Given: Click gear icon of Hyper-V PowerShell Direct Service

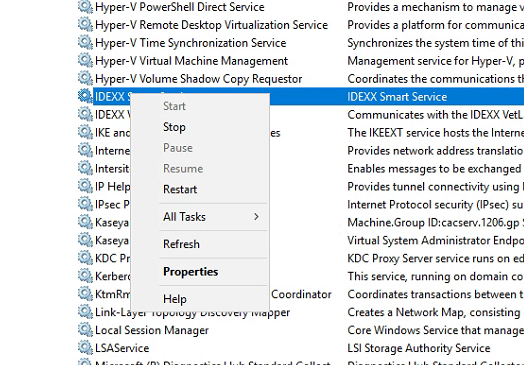Looking at the screenshot, I should tap(85, 7).
